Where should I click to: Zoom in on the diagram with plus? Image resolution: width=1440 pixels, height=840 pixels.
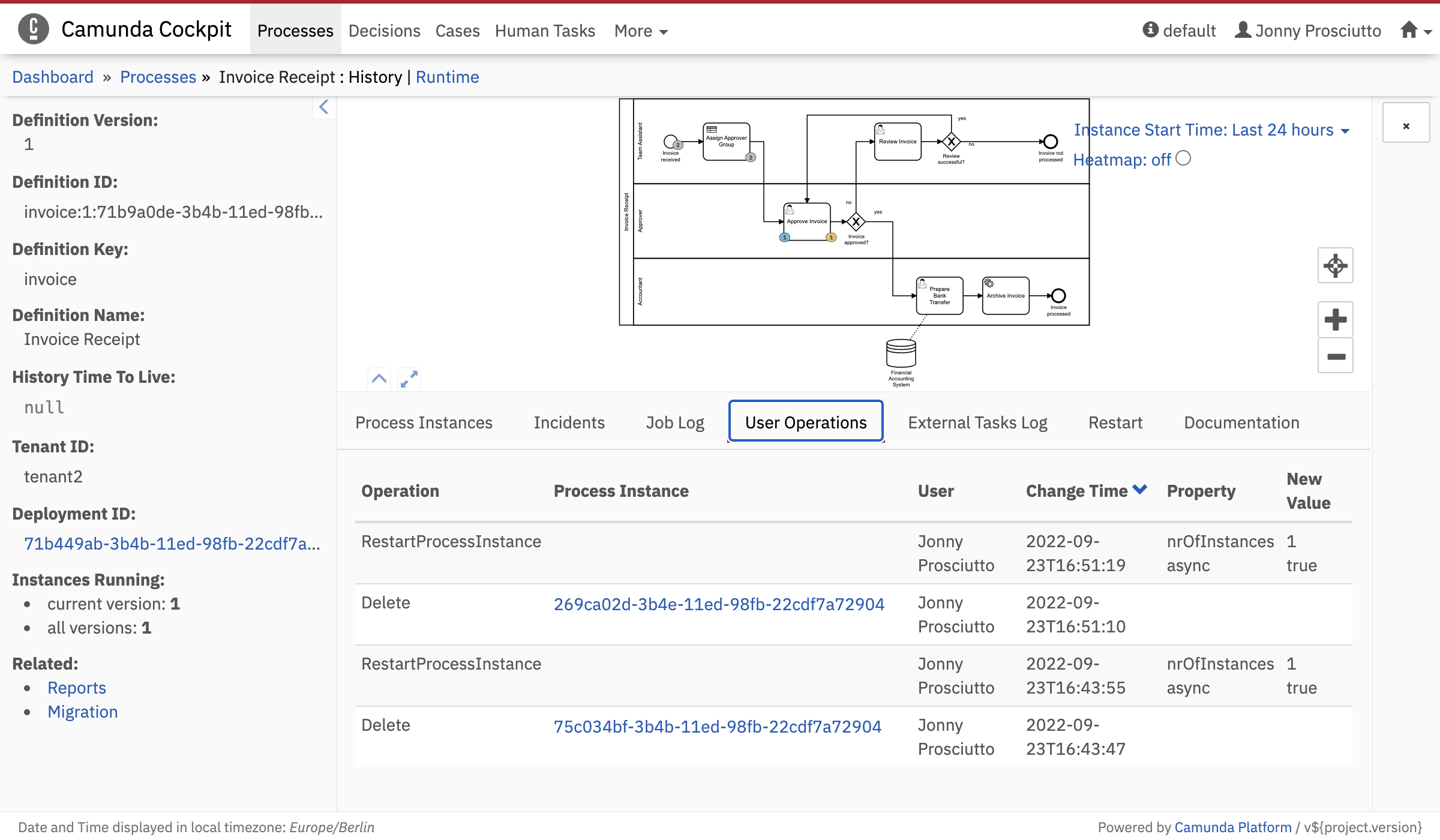(1336, 319)
